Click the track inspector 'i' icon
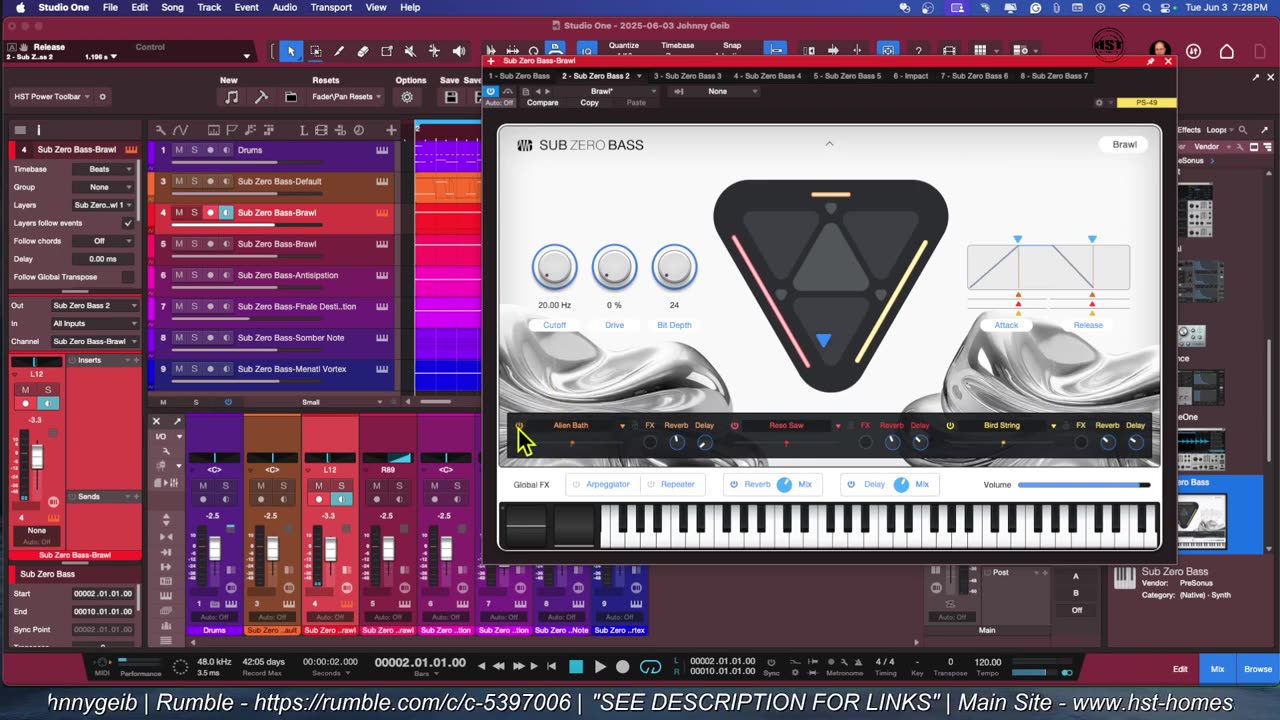This screenshot has width=1280, height=720. point(39,129)
